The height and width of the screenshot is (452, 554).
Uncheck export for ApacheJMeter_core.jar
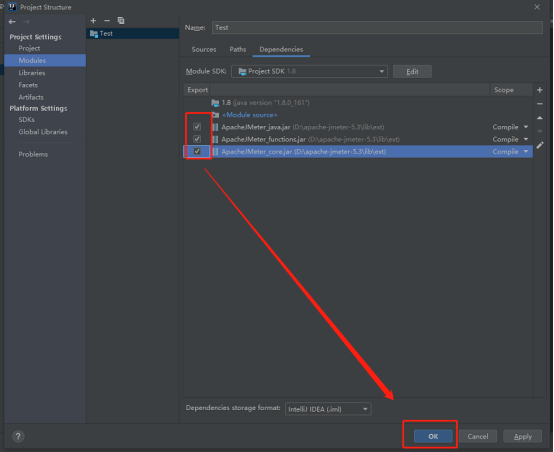pos(197,151)
